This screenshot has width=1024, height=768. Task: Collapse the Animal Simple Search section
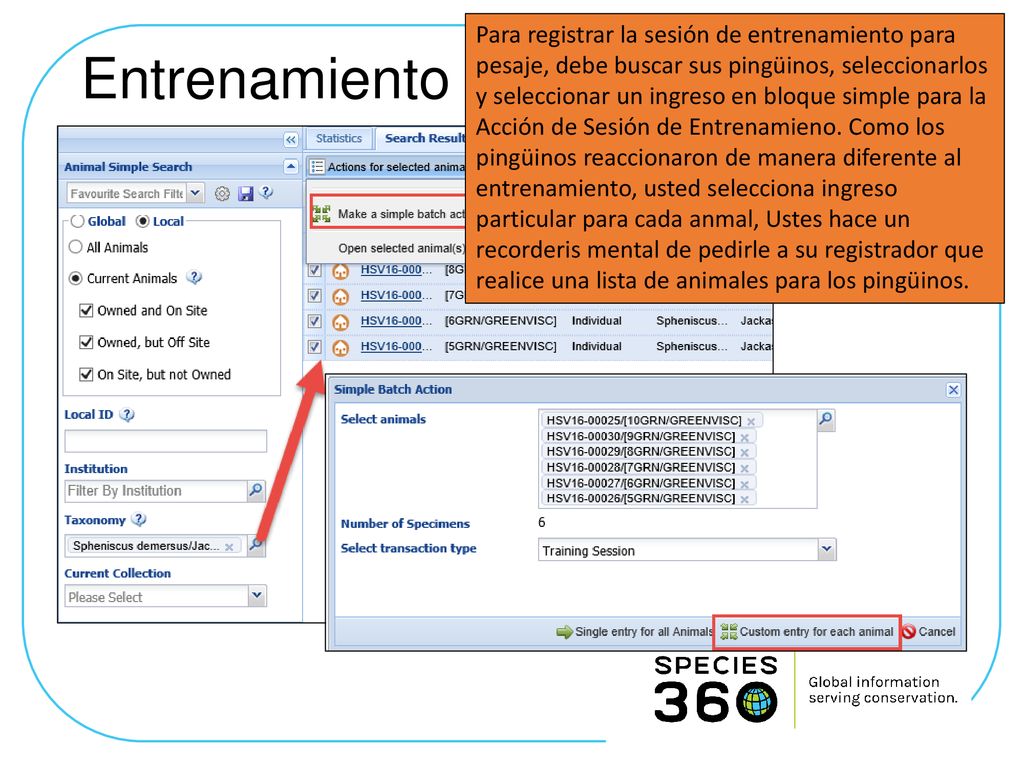291,167
